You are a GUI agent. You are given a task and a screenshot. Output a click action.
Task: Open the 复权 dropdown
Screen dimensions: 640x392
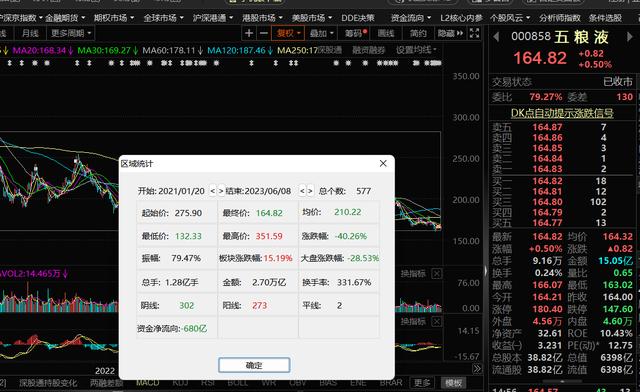click(288, 33)
